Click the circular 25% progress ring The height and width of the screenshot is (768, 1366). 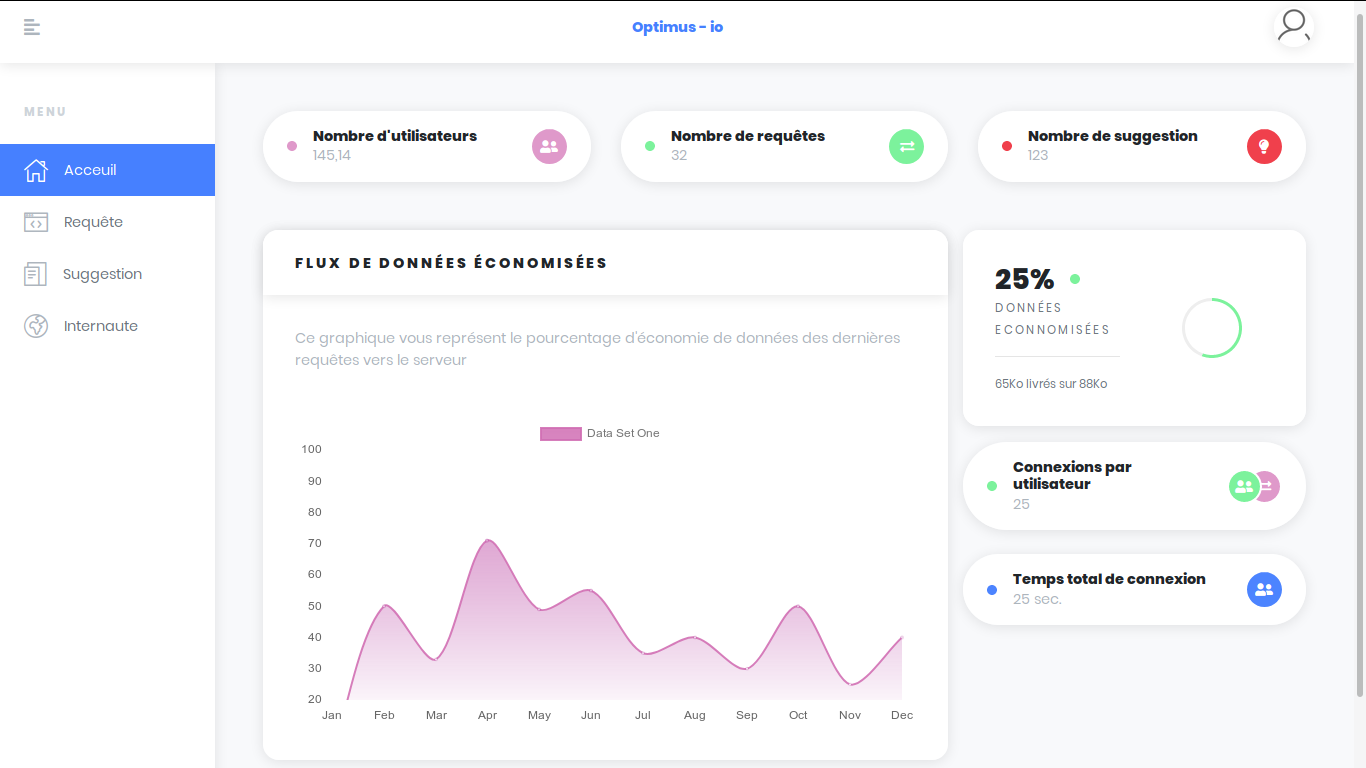[1211, 328]
